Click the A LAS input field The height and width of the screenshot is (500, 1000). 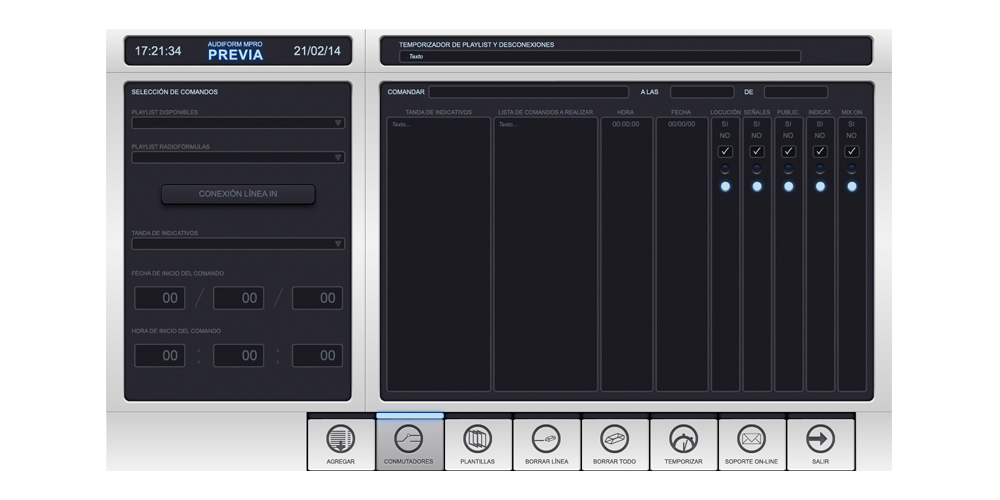pos(702,92)
